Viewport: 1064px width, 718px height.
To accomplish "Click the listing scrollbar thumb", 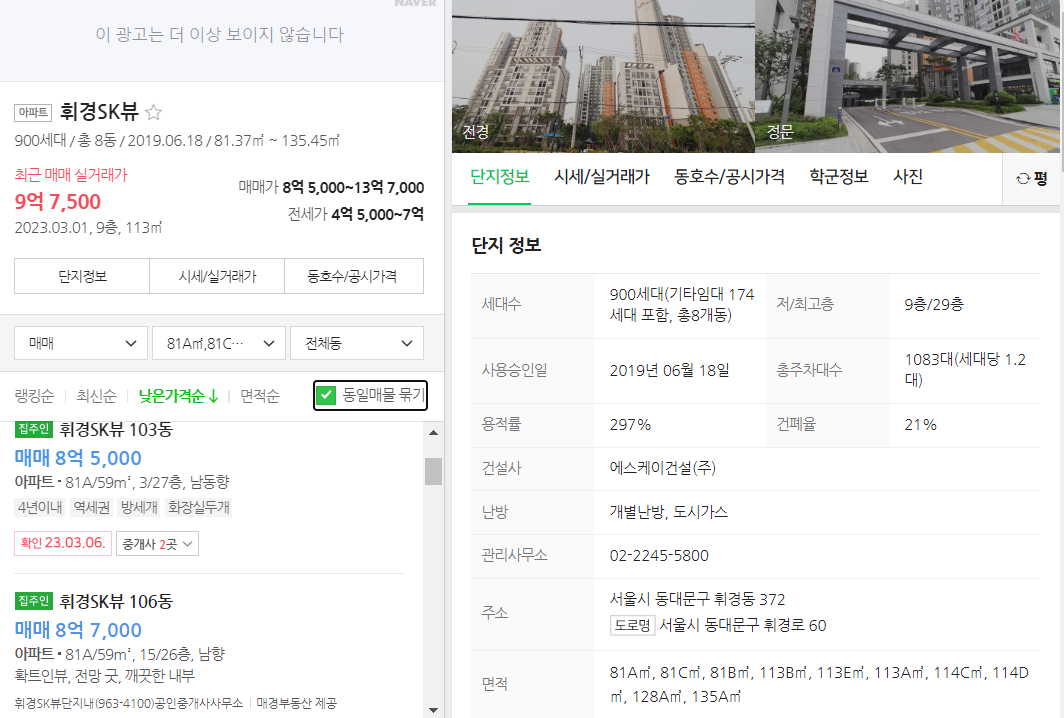I will (434, 471).
